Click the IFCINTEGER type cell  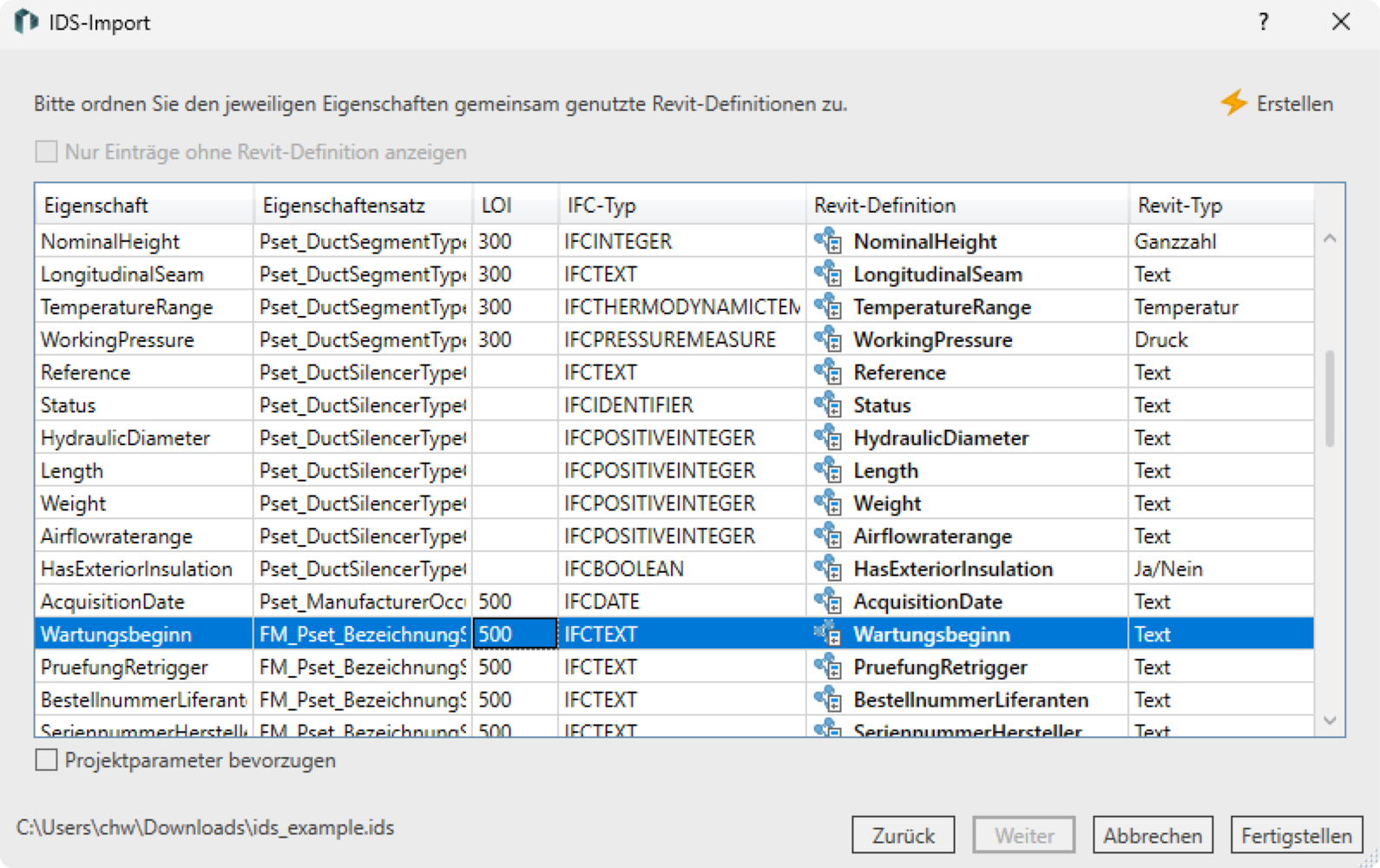[x=681, y=241]
